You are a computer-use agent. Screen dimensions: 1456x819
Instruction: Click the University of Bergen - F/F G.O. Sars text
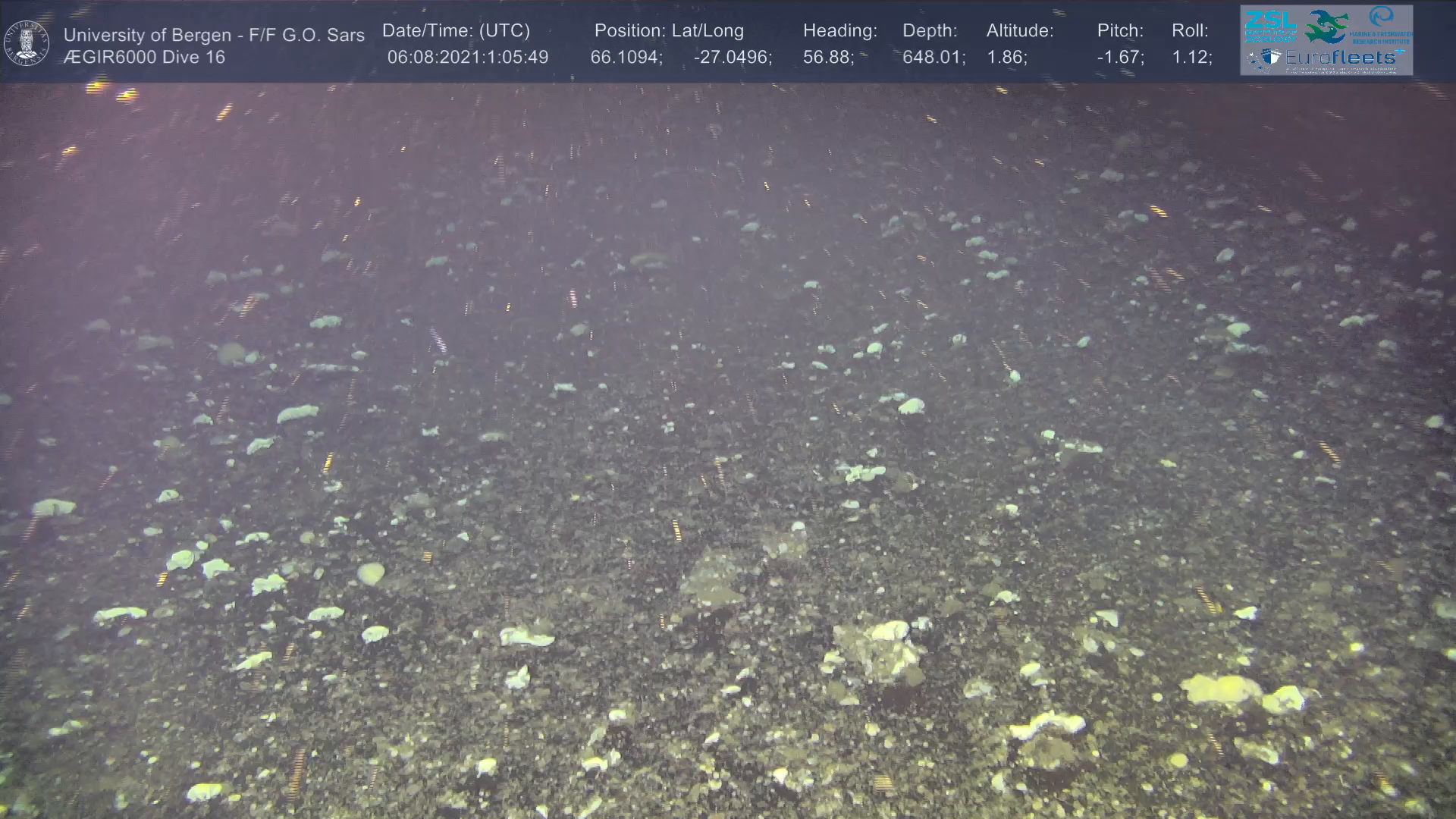point(214,35)
